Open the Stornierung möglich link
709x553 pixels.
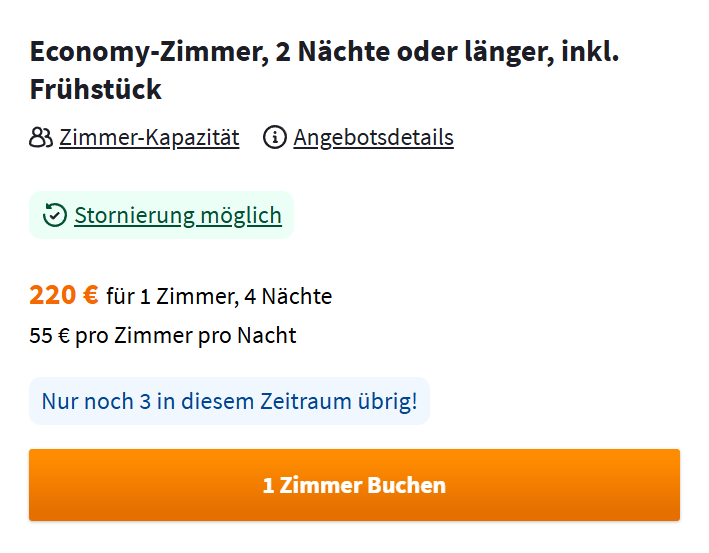click(x=178, y=215)
